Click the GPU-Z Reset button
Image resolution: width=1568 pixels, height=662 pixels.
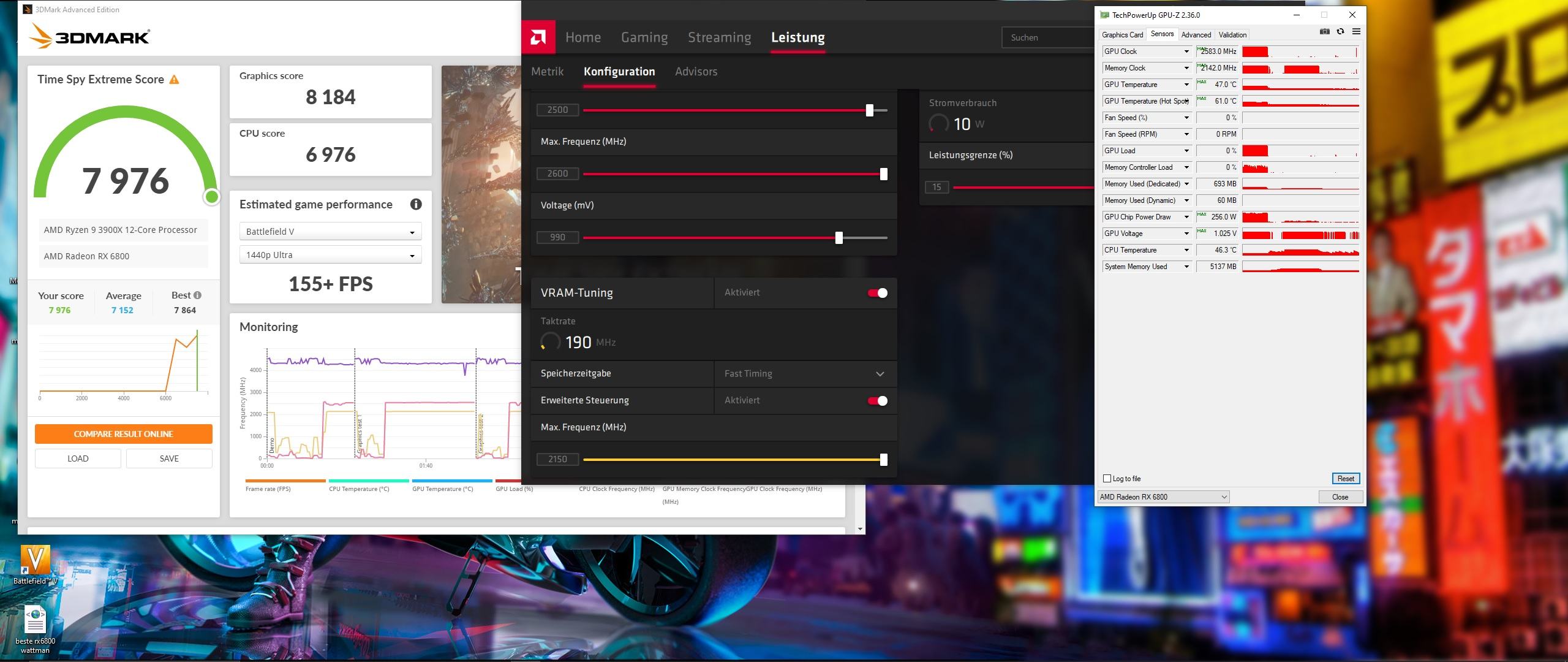tap(1345, 479)
